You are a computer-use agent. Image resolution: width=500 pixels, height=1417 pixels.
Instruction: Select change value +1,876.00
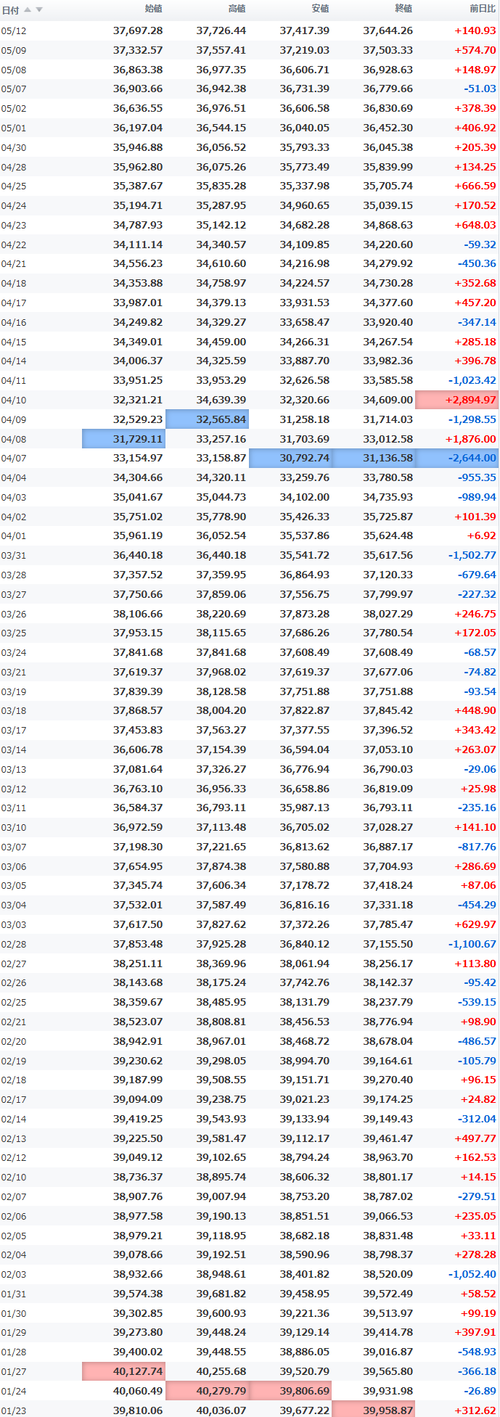471,438
